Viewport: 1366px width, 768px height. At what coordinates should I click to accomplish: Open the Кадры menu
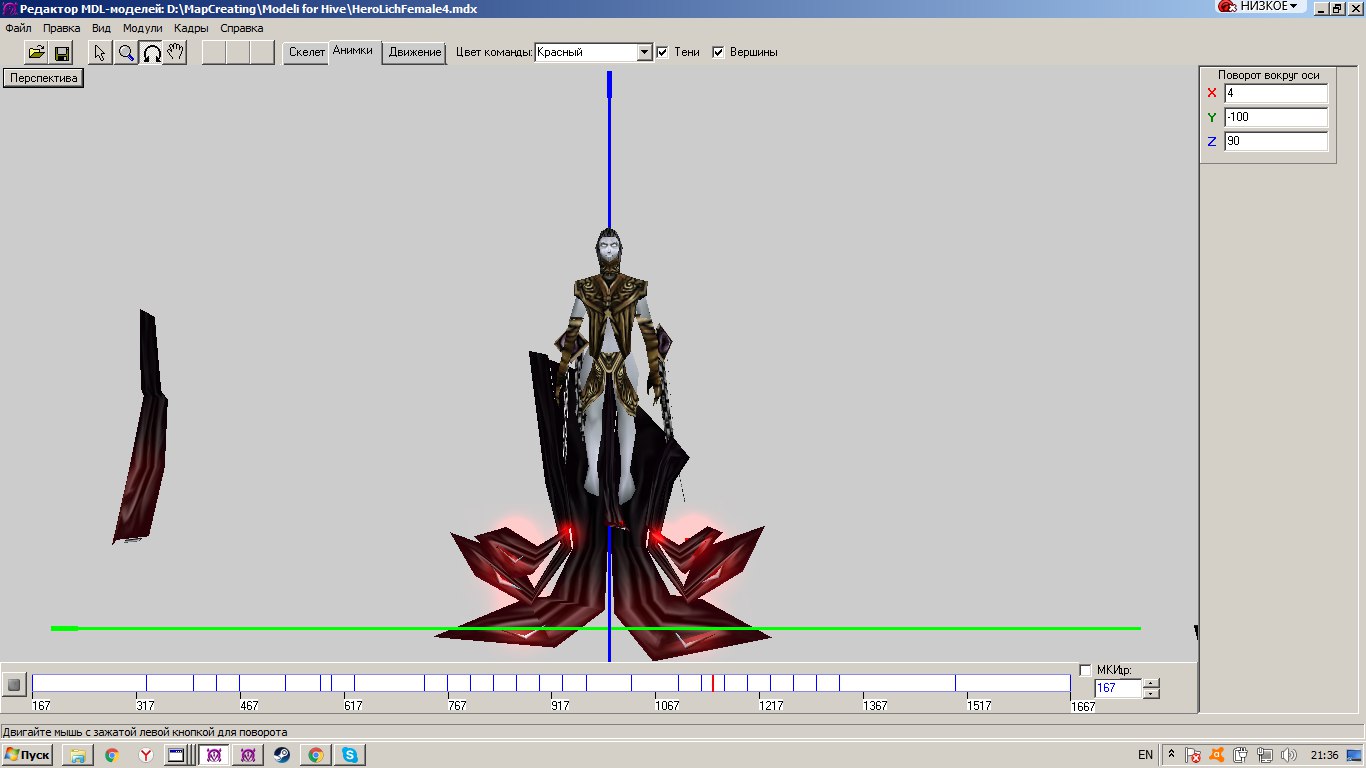191,28
